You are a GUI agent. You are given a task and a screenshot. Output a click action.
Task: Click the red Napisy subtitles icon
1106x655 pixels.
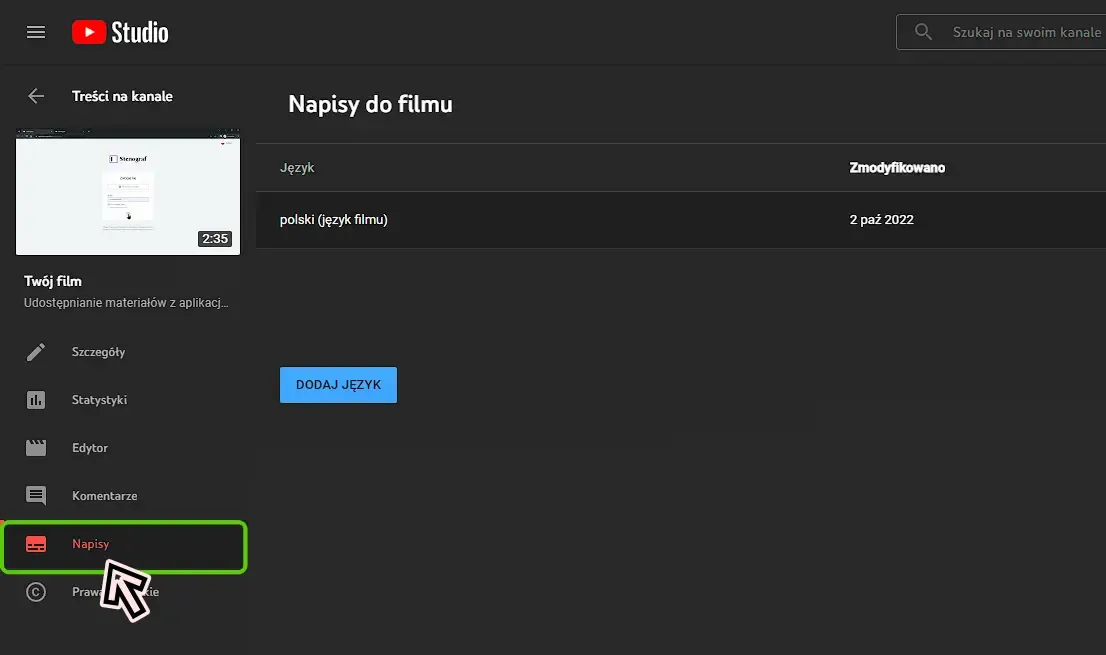tap(36, 544)
